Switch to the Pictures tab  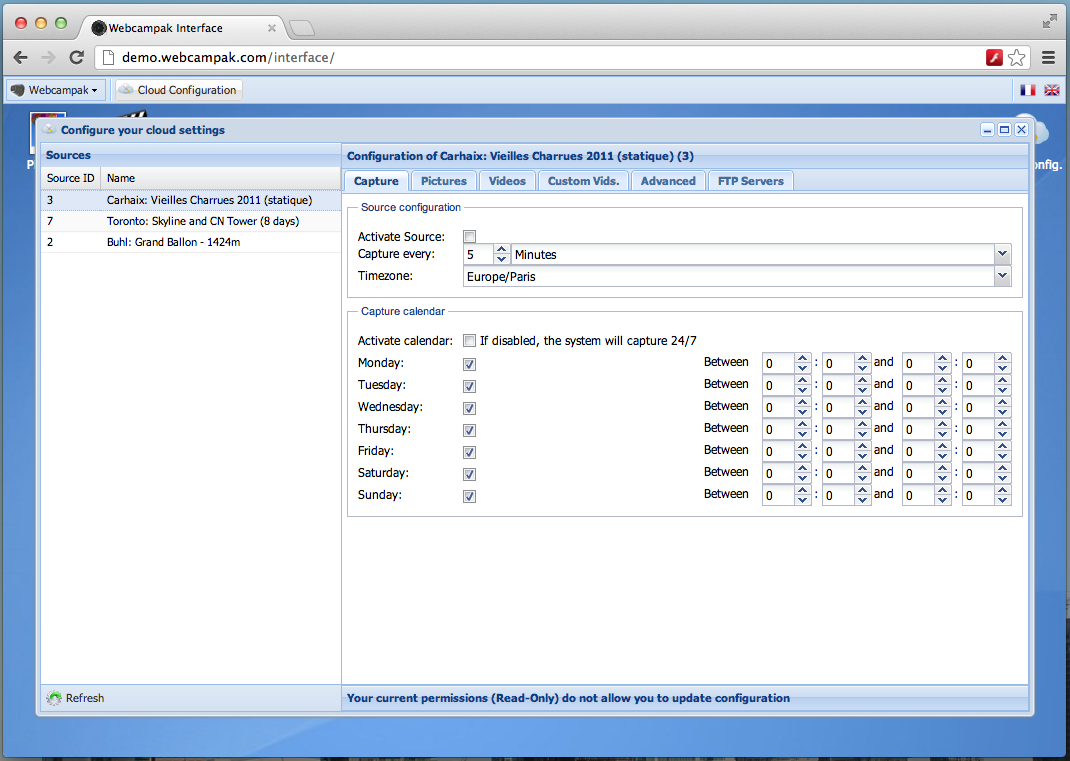click(444, 181)
